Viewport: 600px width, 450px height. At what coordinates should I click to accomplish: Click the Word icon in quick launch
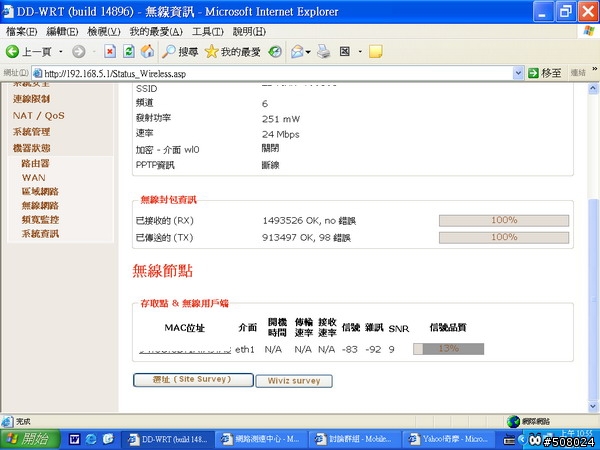[74, 439]
